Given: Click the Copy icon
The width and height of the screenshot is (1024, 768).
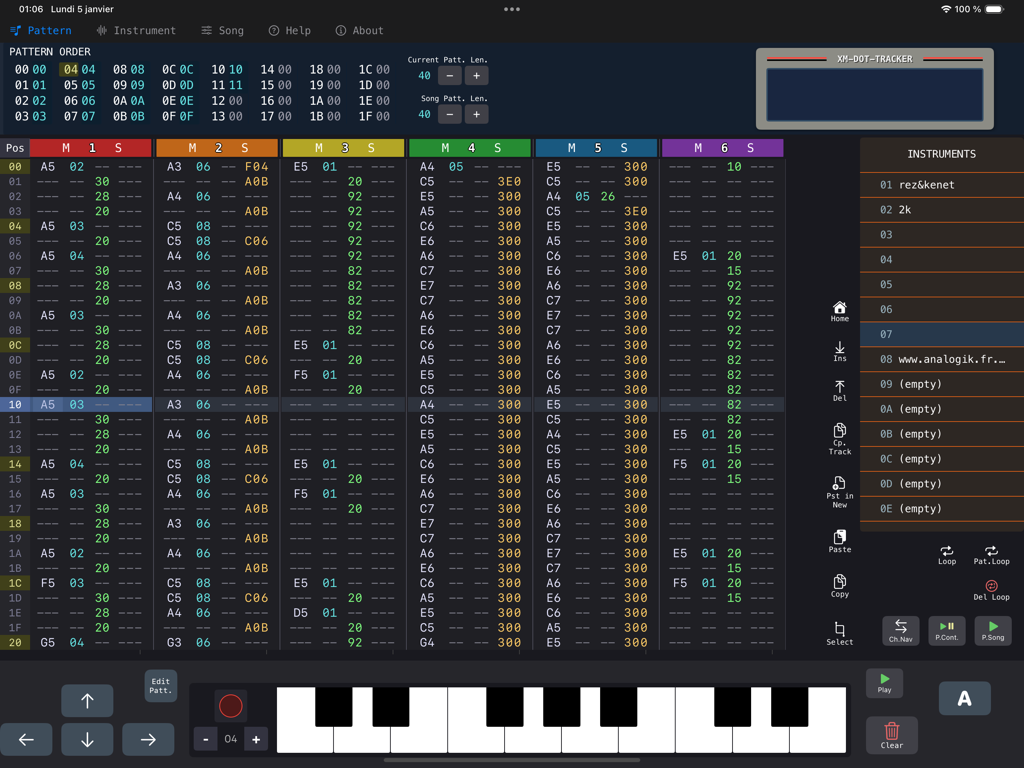Looking at the screenshot, I should (x=839, y=585).
